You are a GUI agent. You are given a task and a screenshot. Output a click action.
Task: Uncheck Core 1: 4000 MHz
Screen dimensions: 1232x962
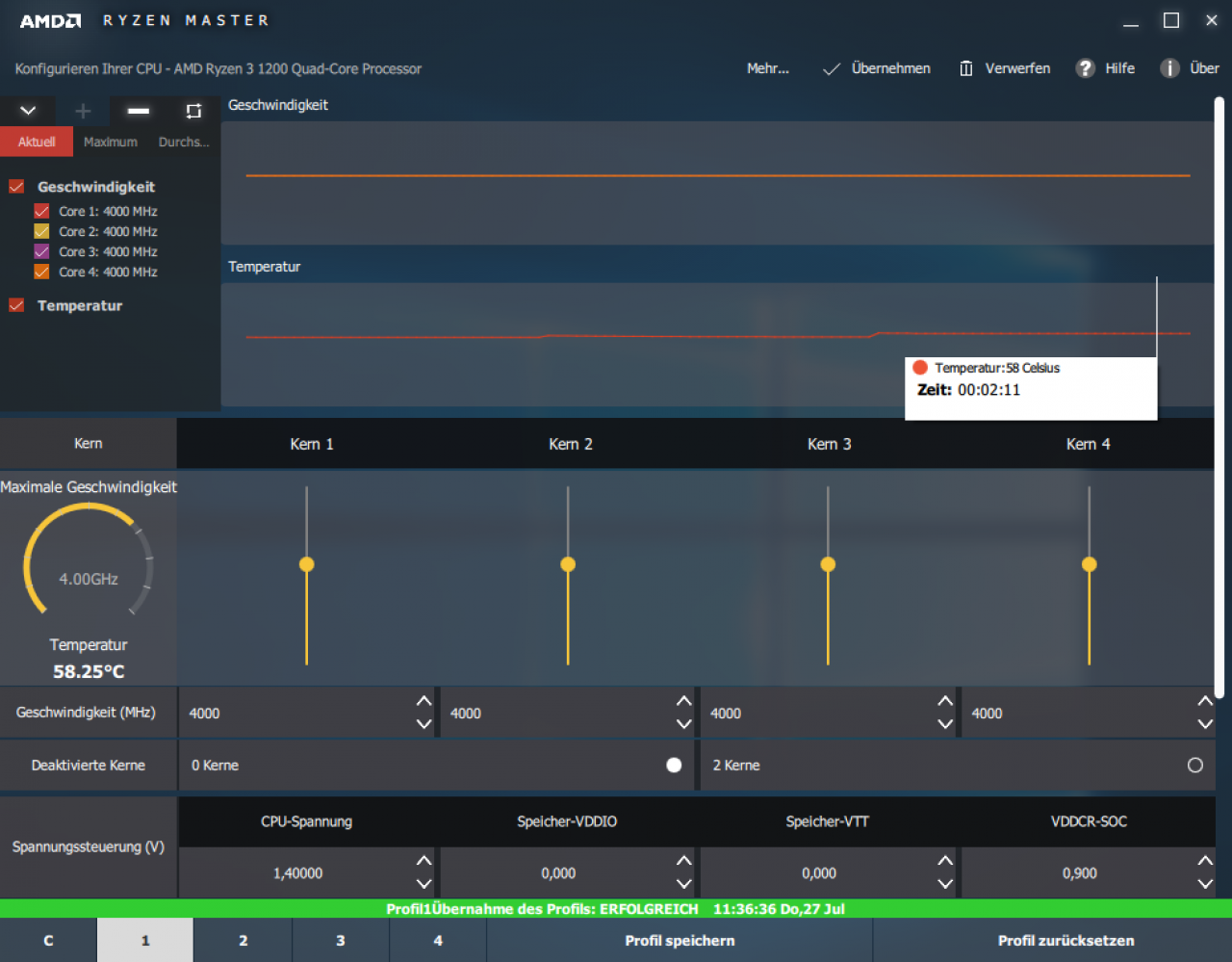41,211
